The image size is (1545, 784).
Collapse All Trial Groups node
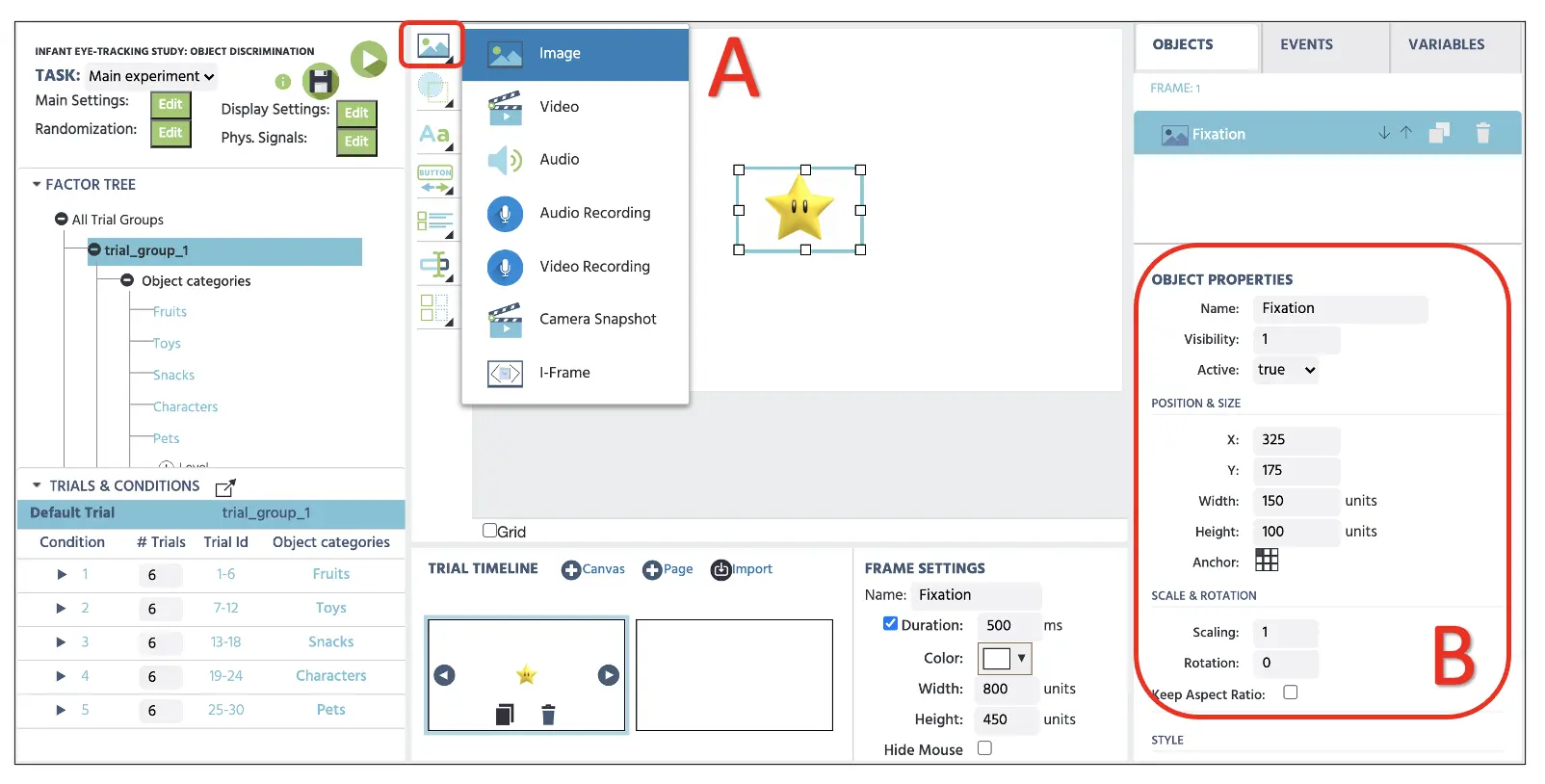[62, 220]
